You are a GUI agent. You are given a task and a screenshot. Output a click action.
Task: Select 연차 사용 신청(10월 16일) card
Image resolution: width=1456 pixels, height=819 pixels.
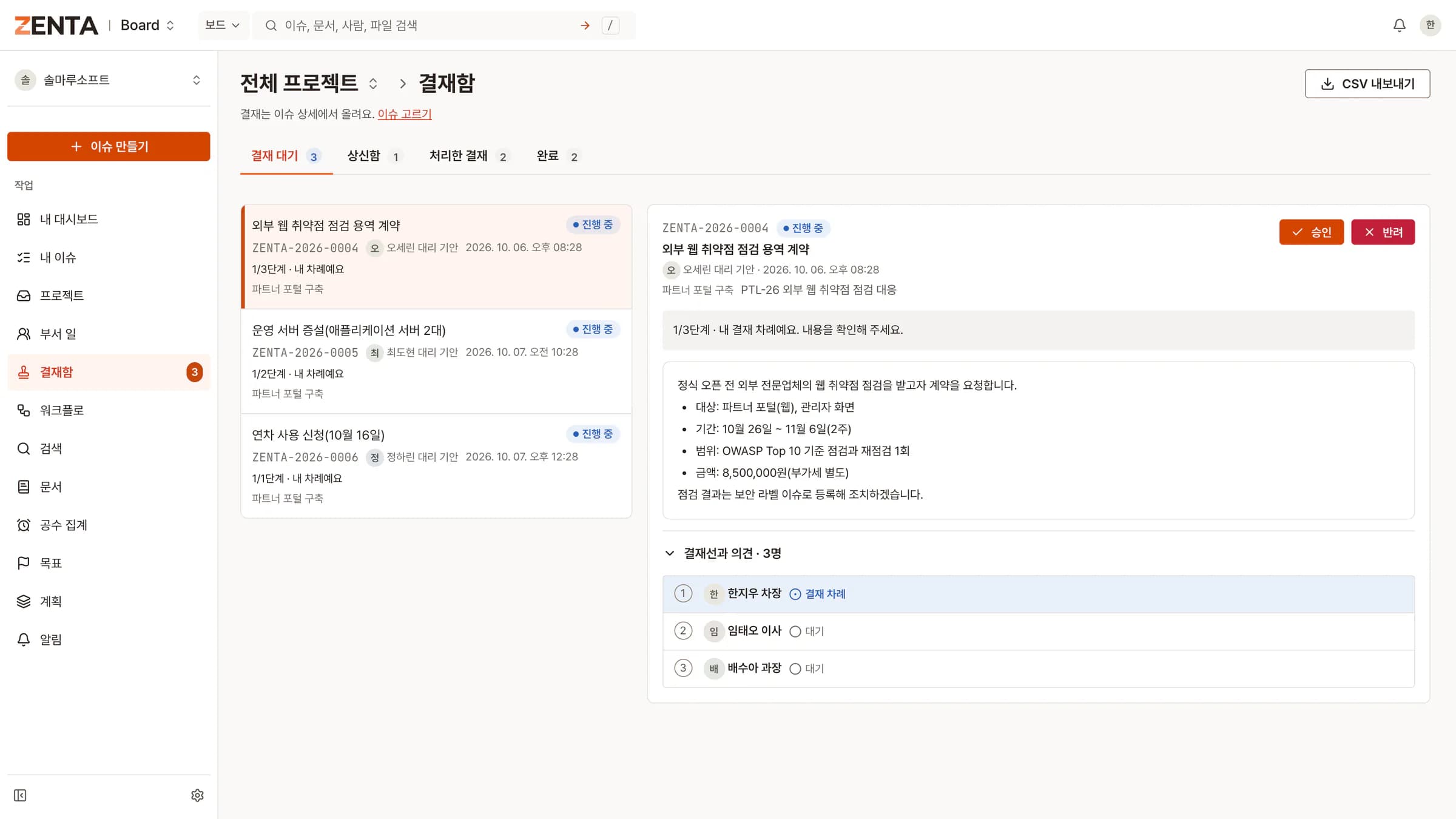click(x=436, y=466)
